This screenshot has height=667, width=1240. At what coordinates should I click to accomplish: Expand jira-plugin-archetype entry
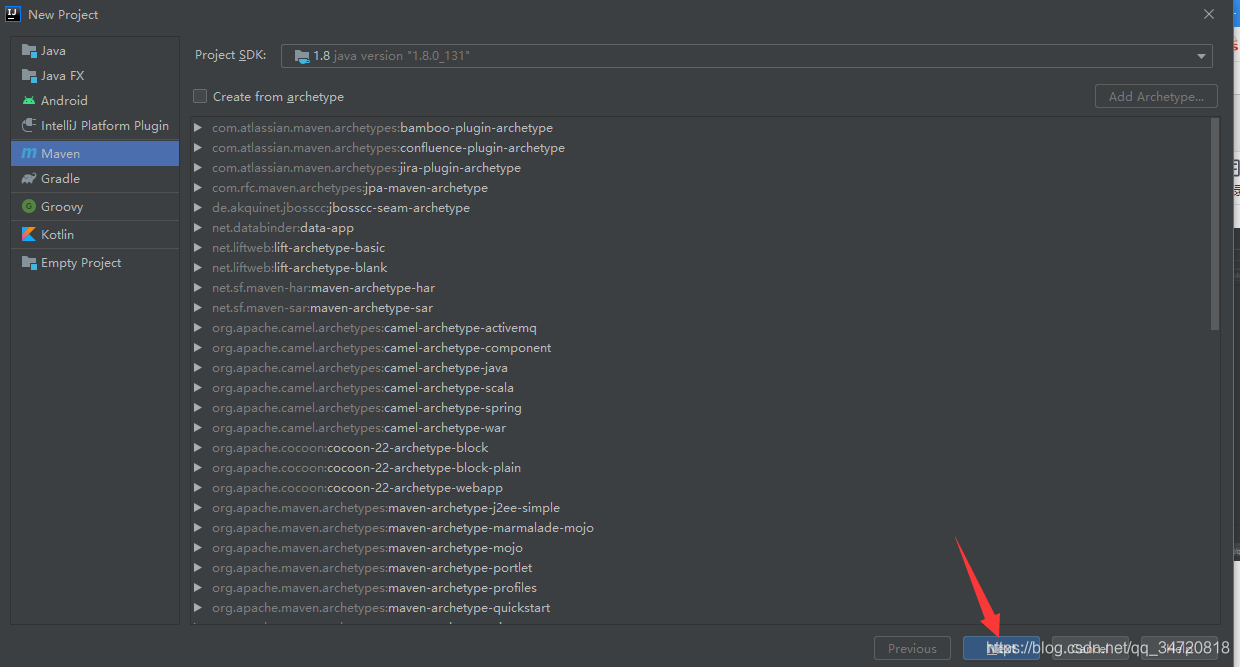(198, 168)
